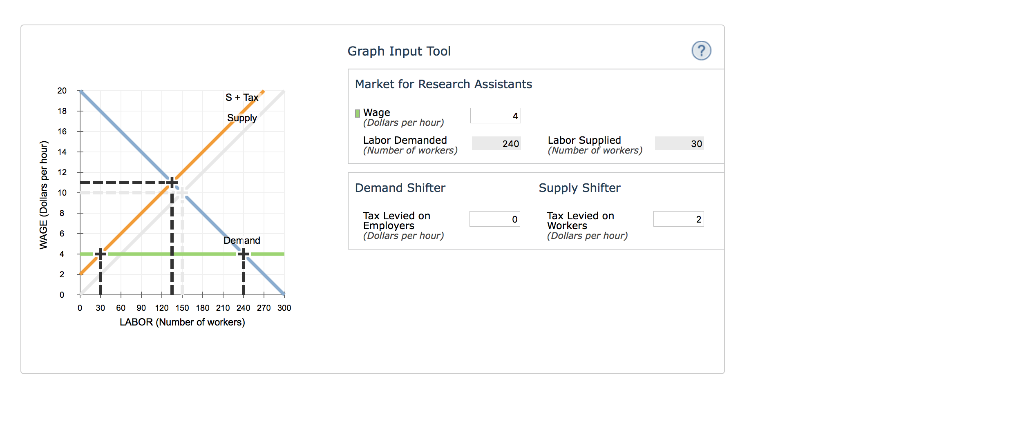The image size is (1024, 428).
Task: Click the Labor Supplied value box
Action: pyautogui.click(x=679, y=144)
